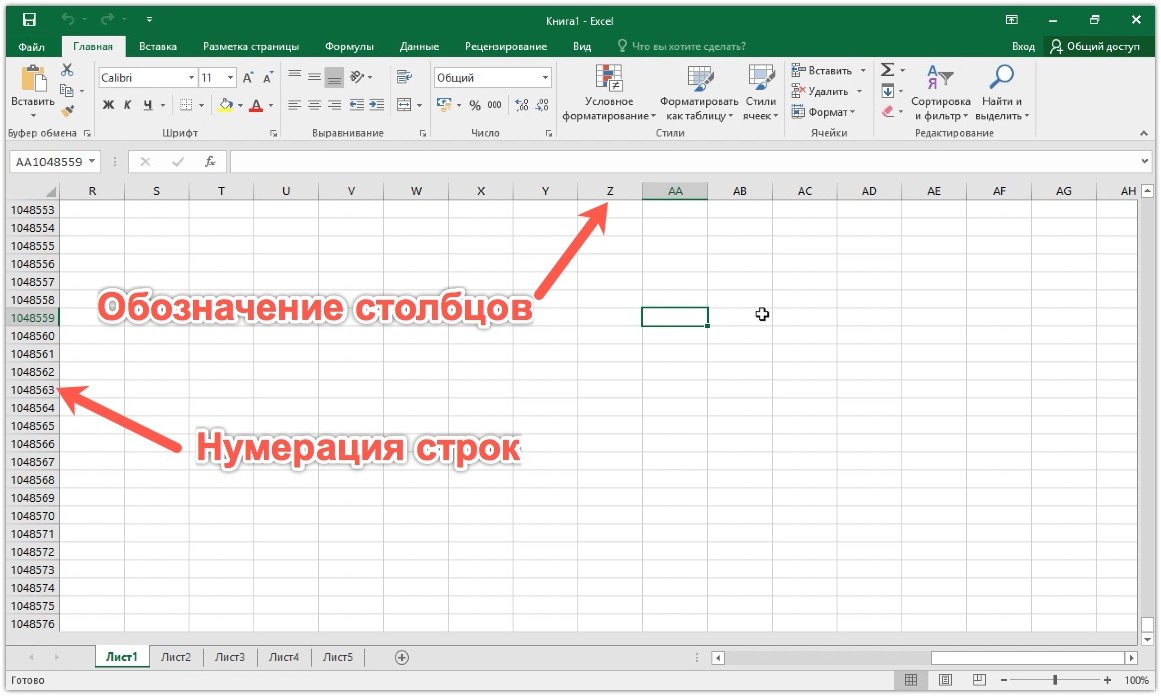The width and height of the screenshot is (1161, 696).
Task: Open Форматировать как таблицу gallery
Action: [x=699, y=93]
